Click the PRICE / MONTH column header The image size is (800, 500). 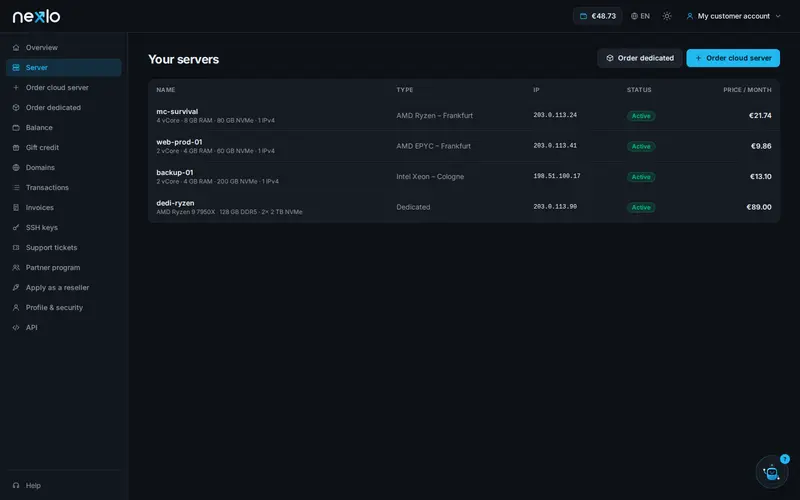coord(747,90)
